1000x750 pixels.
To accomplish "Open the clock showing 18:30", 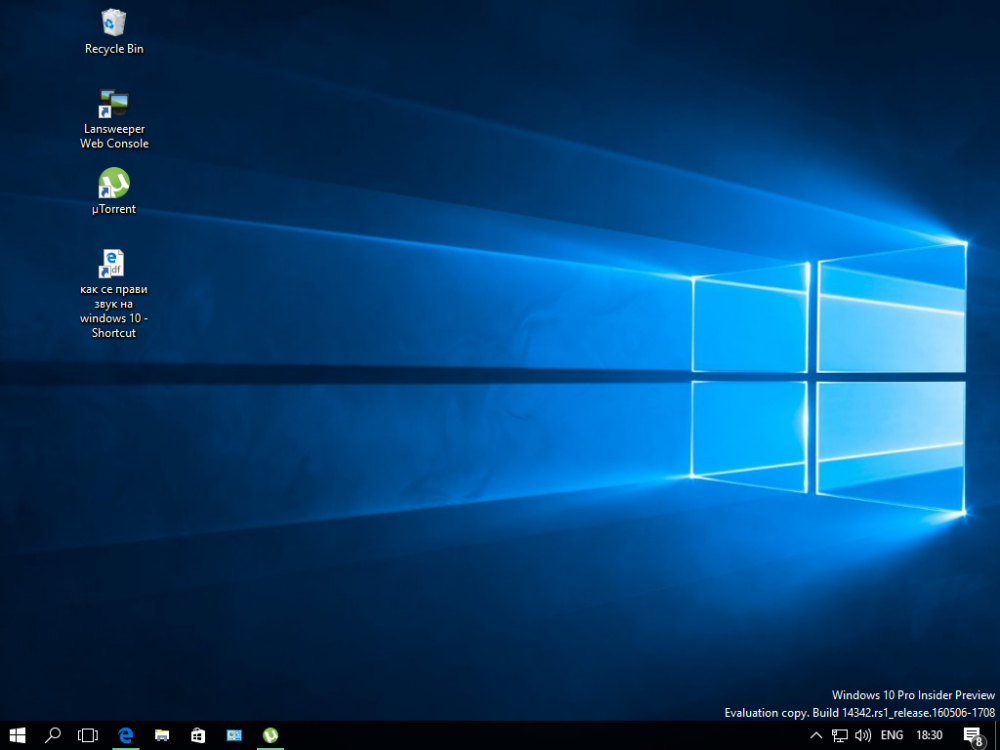I will 929,735.
